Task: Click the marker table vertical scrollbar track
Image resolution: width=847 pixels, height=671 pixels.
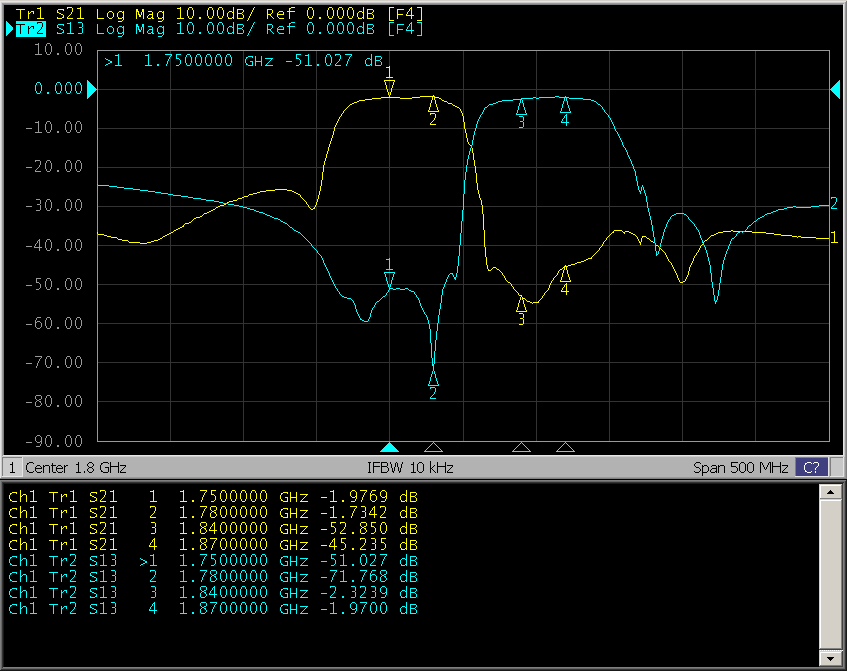Action: click(x=830, y=575)
